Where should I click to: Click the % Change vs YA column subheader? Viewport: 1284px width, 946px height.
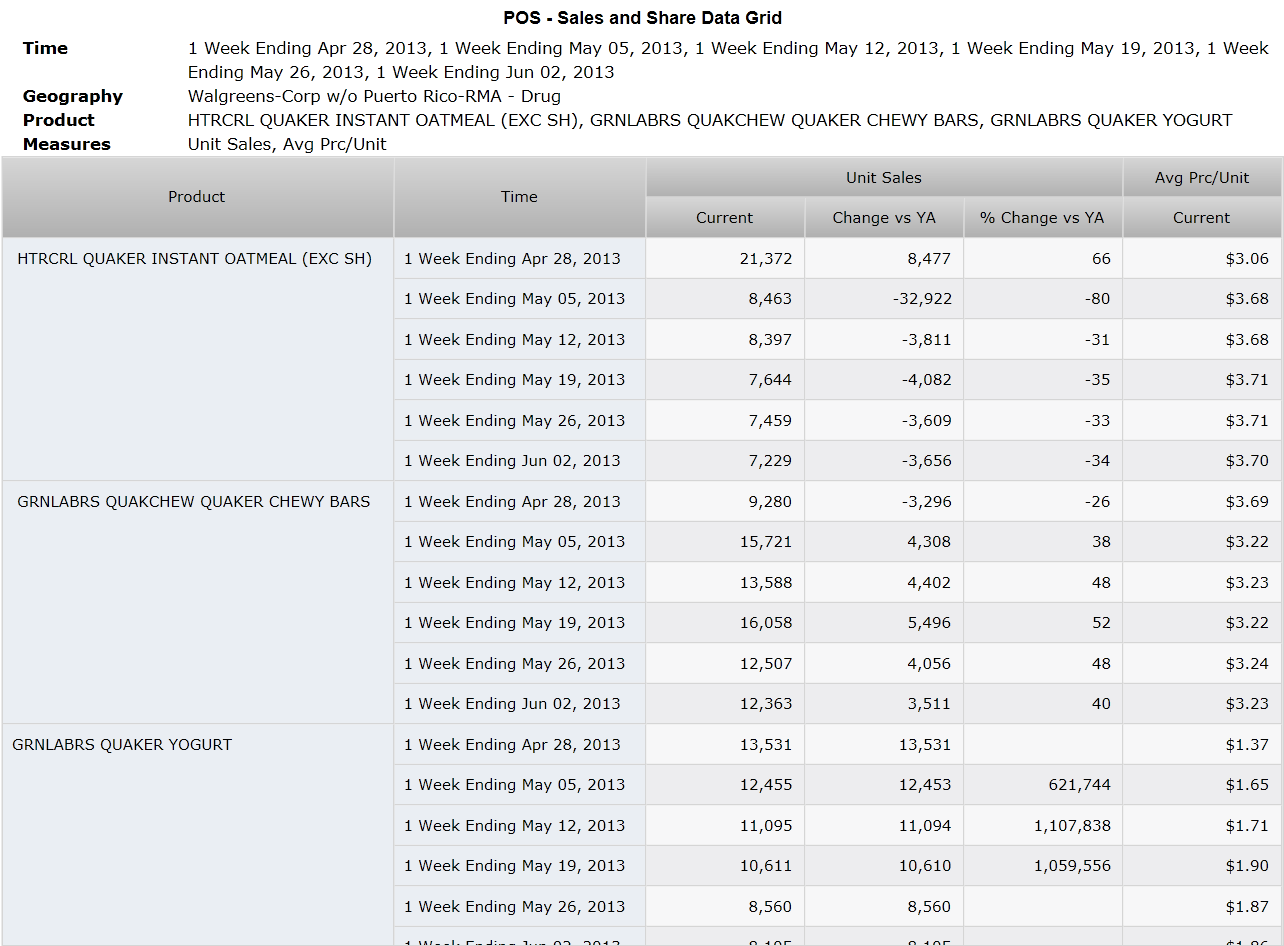pyautogui.click(x=1043, y=218)
